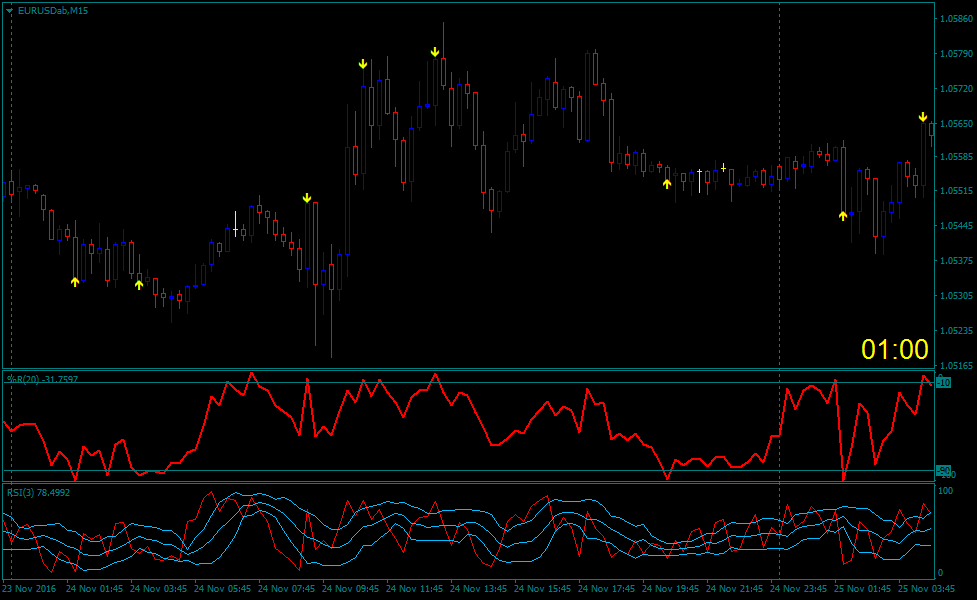Click the 24 Nov 09:45 time label
Screen dimensions: 977x600
click(x=350, y=588)
